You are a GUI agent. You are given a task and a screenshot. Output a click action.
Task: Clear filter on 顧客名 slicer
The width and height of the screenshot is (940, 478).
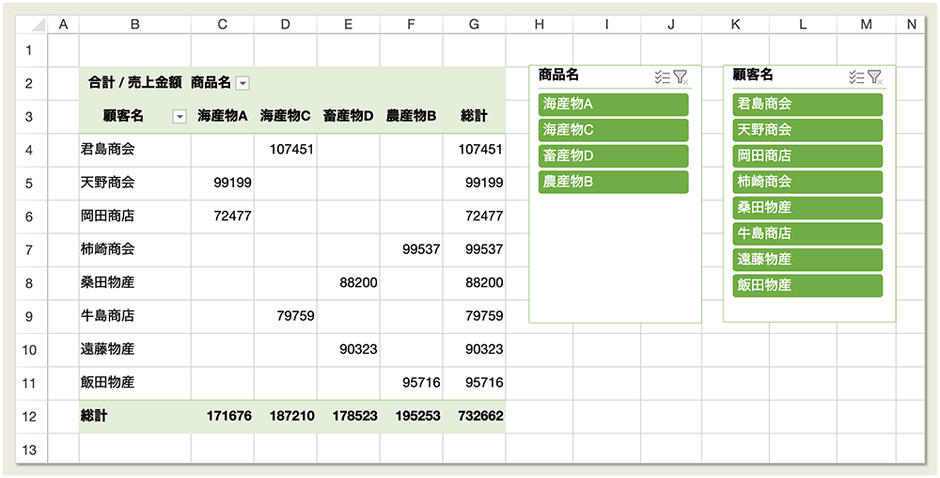coord(875,77)
